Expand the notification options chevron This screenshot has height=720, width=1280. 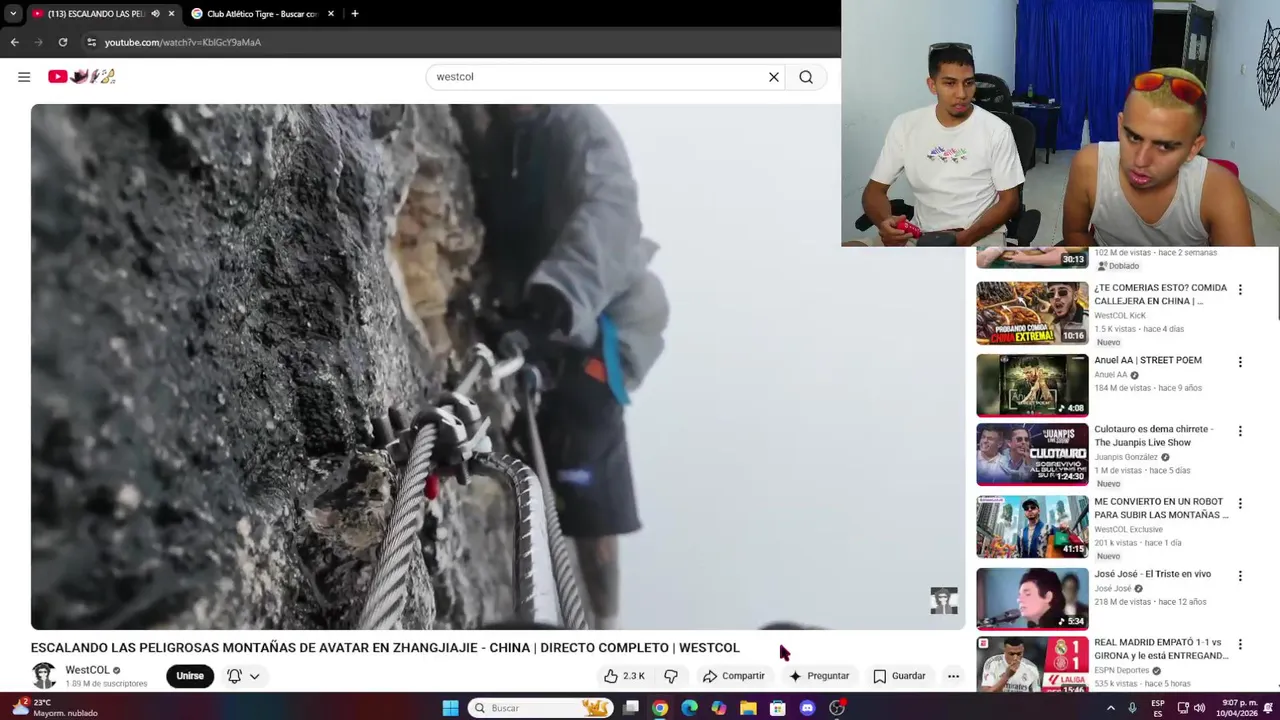click(x=254, y=676)
